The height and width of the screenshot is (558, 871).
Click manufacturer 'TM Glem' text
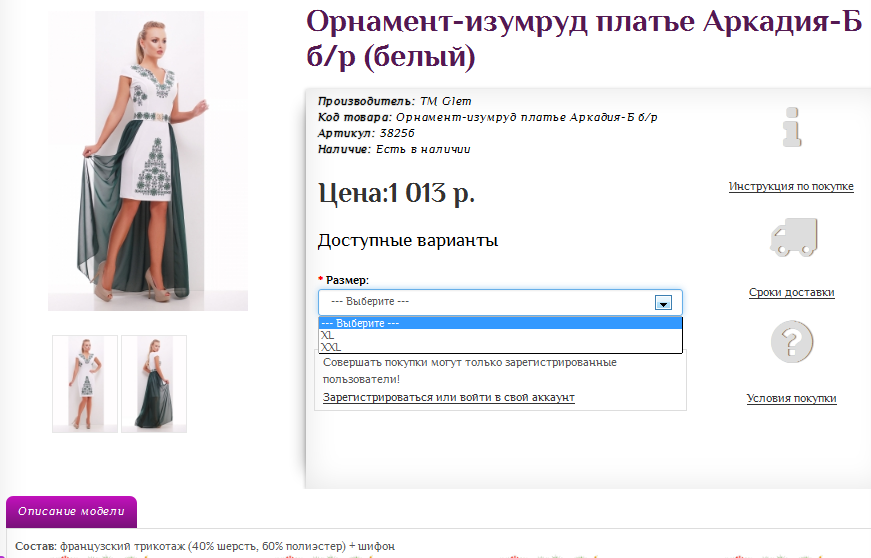click(445, 101)
